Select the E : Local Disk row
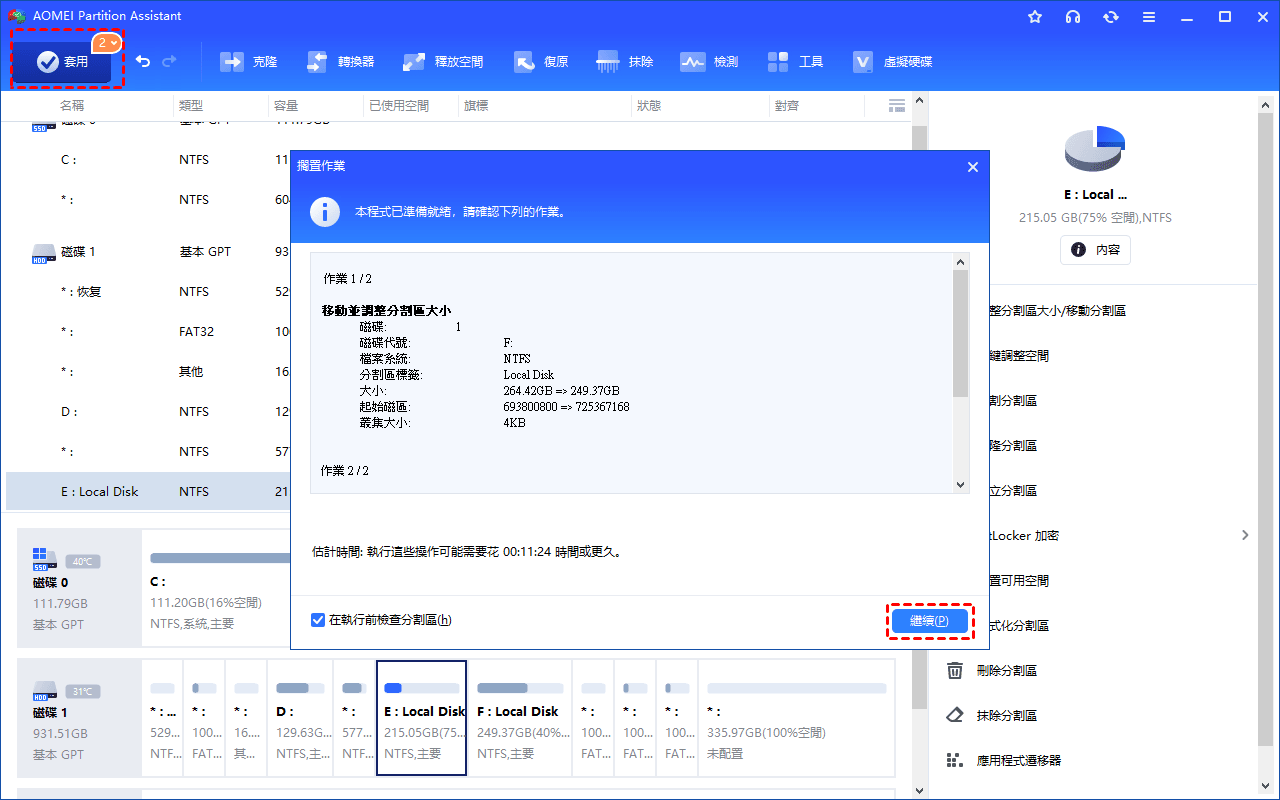 pos(148,492)
